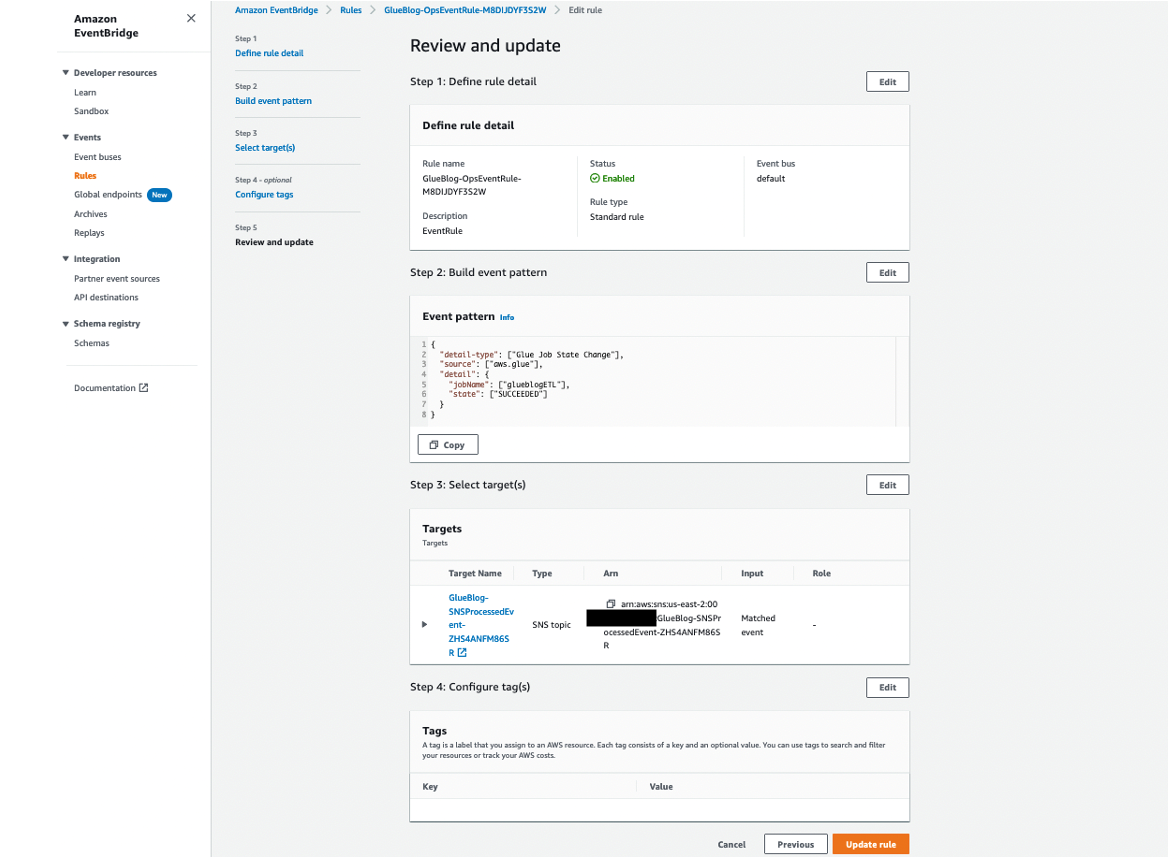Open Sandbox in sidebar

[x=91, y=111]
